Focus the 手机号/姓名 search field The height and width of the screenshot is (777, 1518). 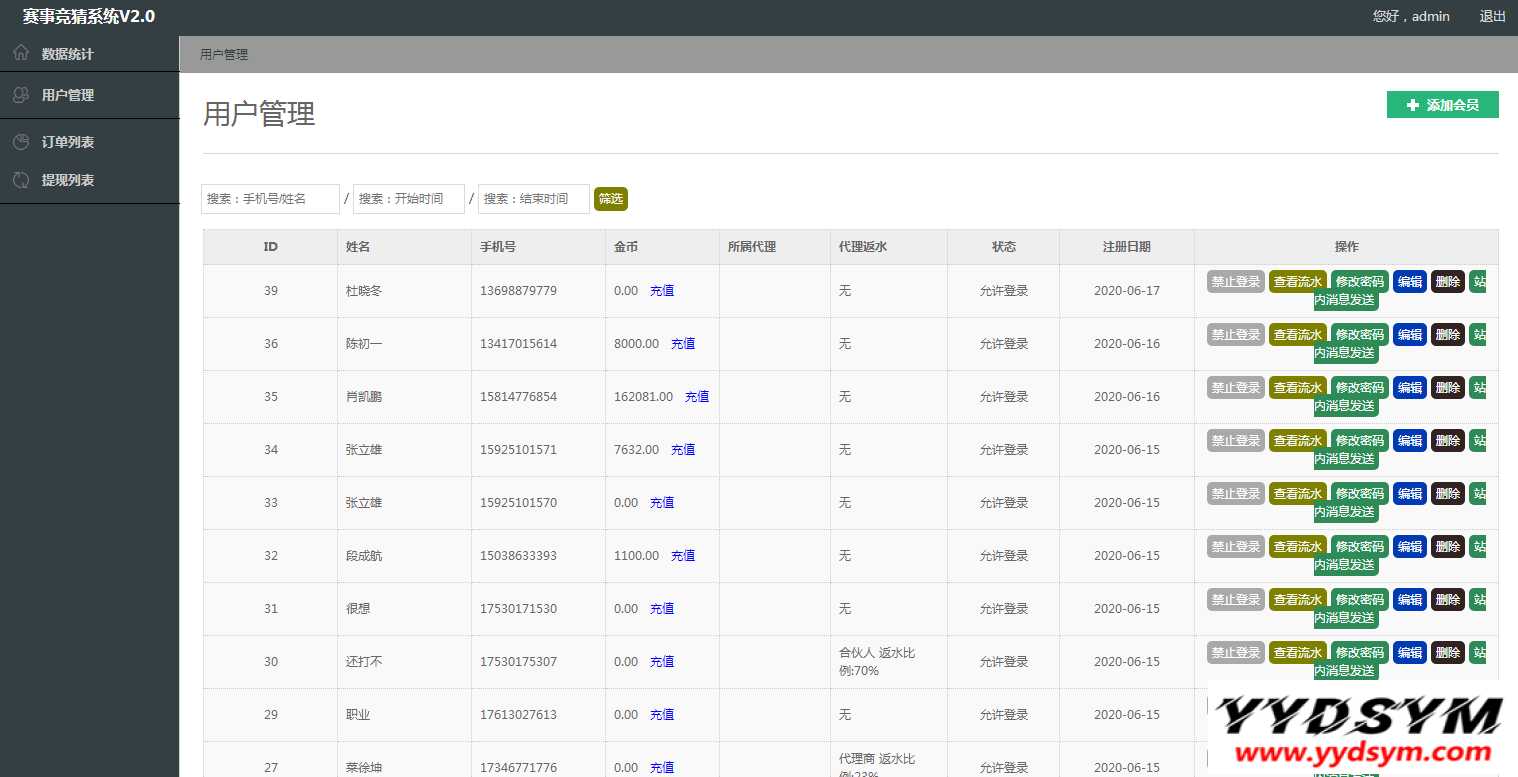[270, 199]
